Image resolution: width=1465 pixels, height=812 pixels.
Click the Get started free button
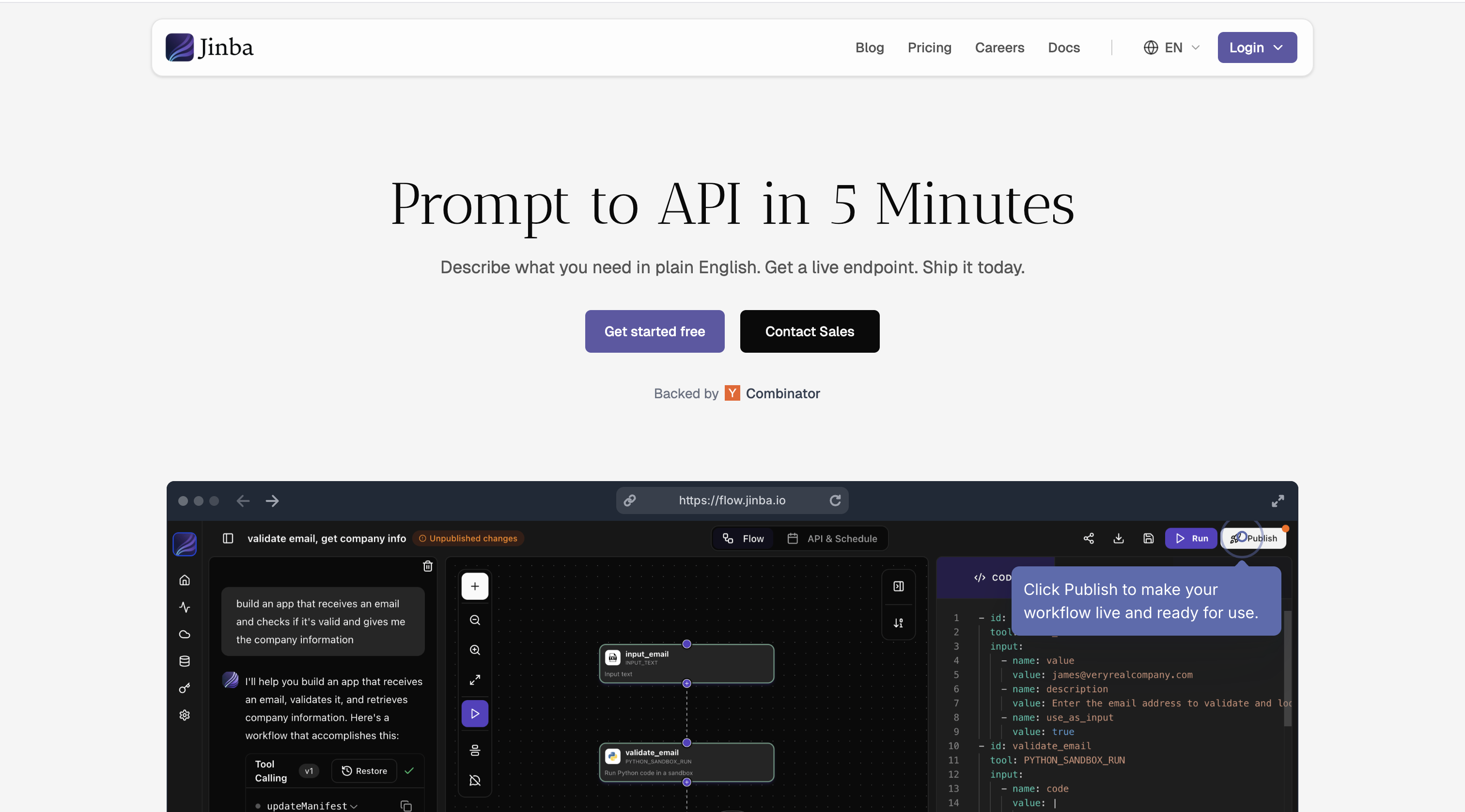click(654, 331)
